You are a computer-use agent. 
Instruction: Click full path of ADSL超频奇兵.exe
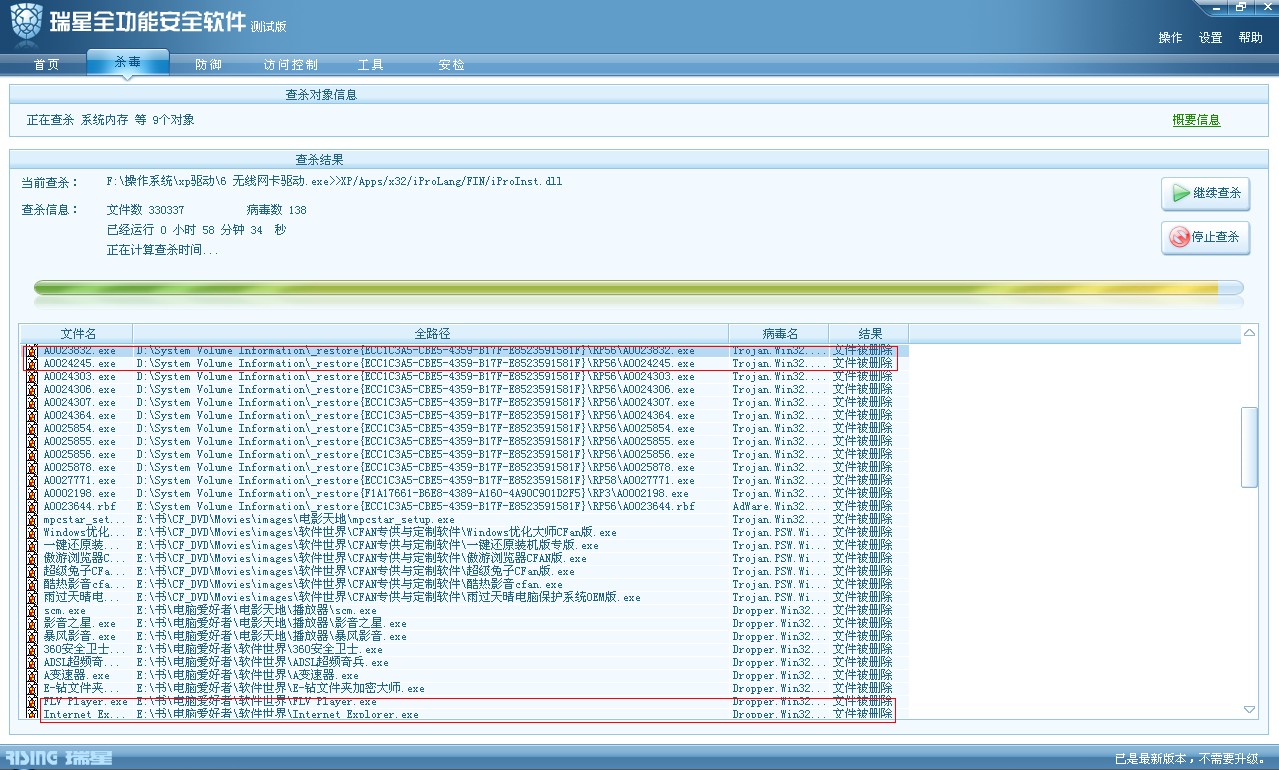[262, 663]
